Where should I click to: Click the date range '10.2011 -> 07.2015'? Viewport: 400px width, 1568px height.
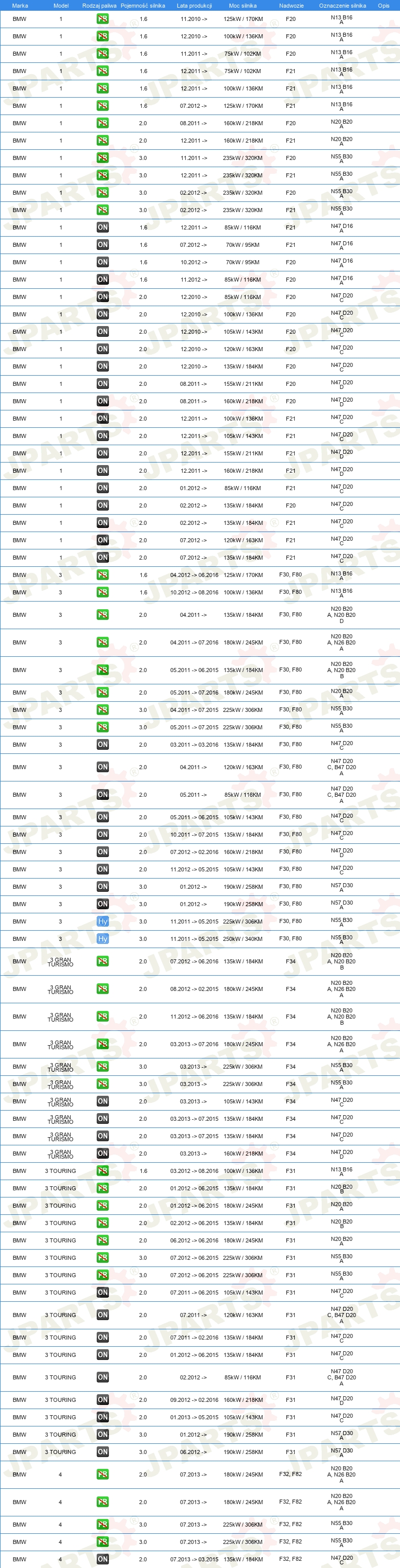tap(194, 835)
